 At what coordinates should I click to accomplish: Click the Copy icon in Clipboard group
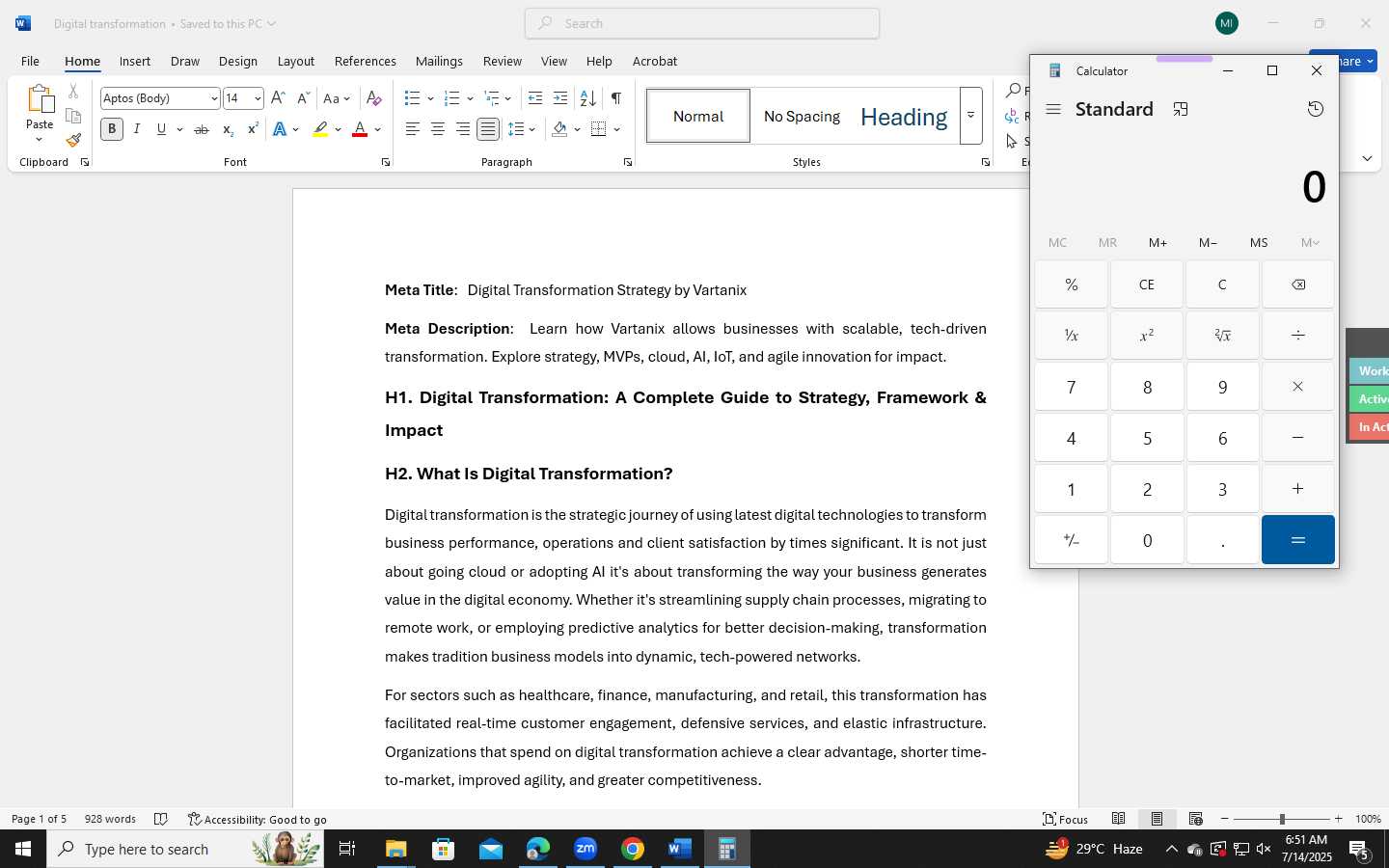click(x=73, y=116)
